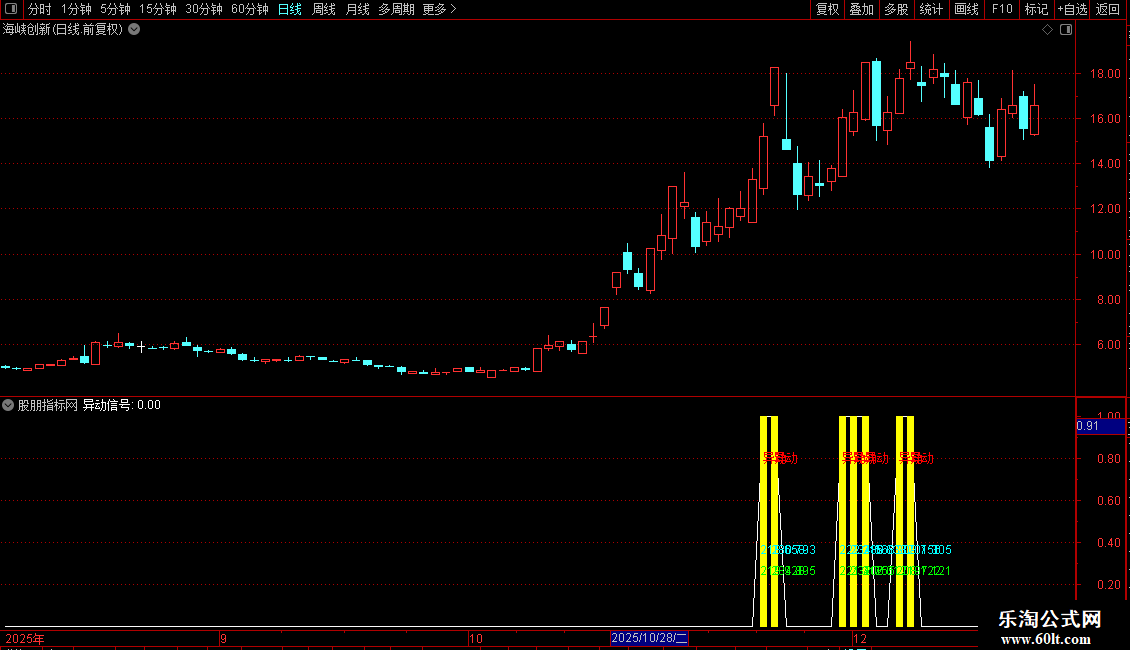This screenshot has height=650, width=1130.
Task: Click the diamond icon on main chart
Action: (1048, 30)
